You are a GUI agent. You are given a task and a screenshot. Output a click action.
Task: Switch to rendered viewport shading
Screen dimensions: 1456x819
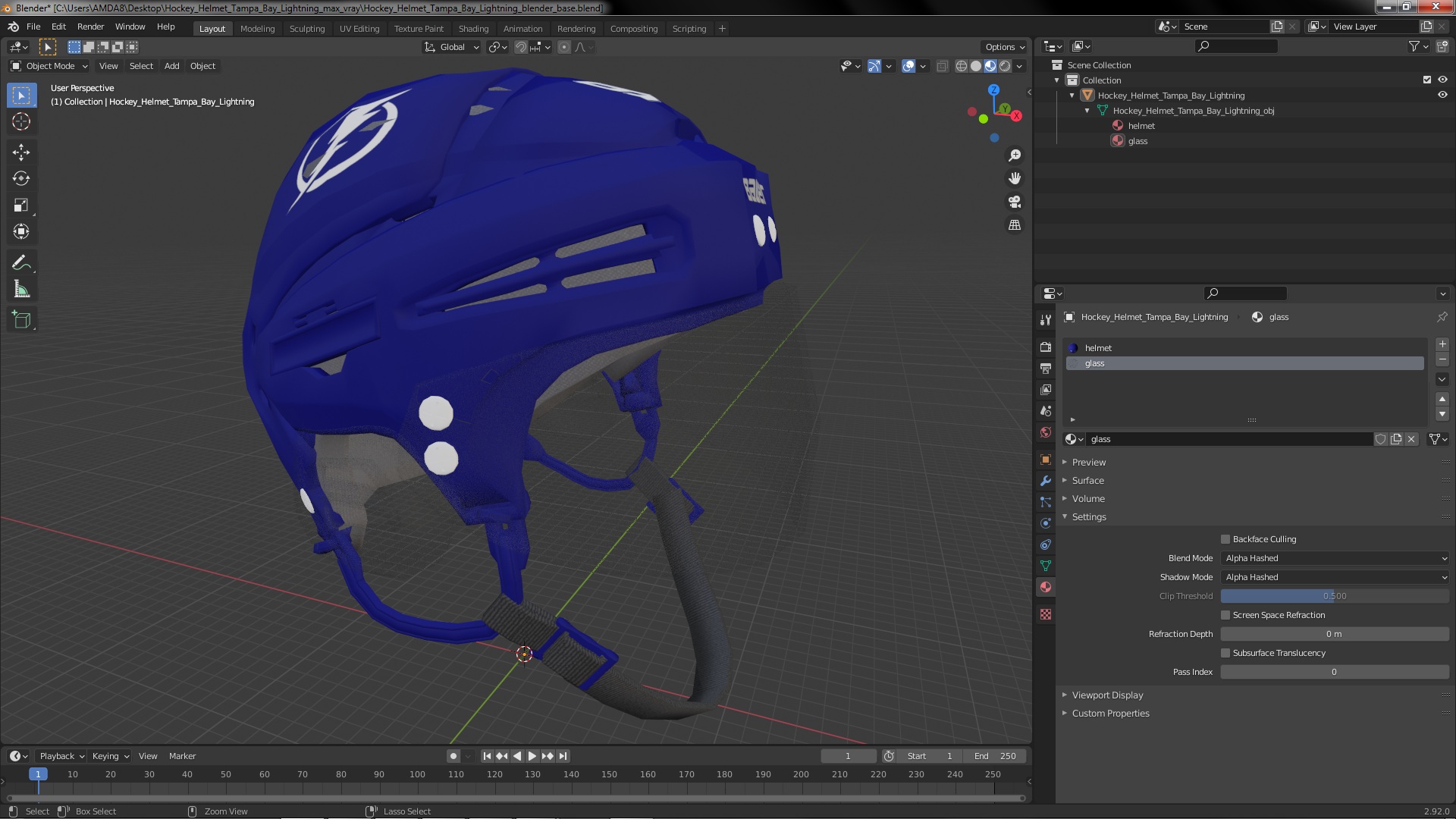click(1005, 66)
